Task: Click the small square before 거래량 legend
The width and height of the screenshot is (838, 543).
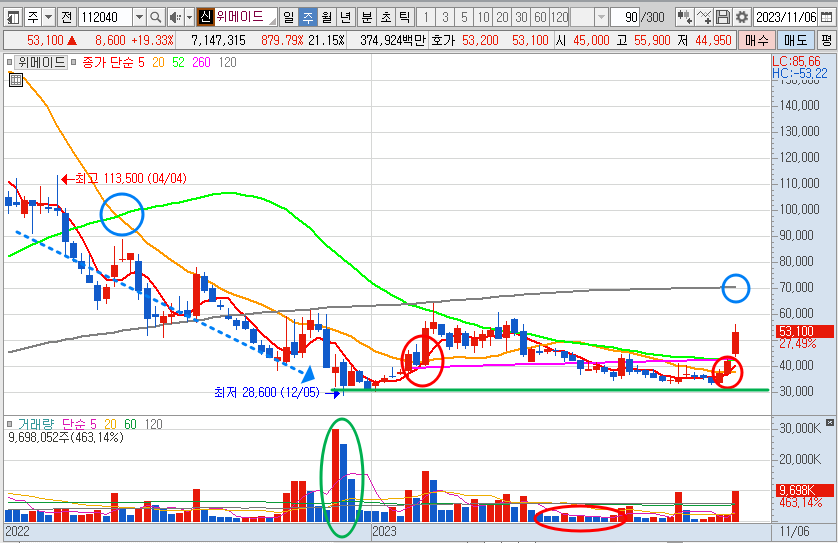Action: pos(10,424)
